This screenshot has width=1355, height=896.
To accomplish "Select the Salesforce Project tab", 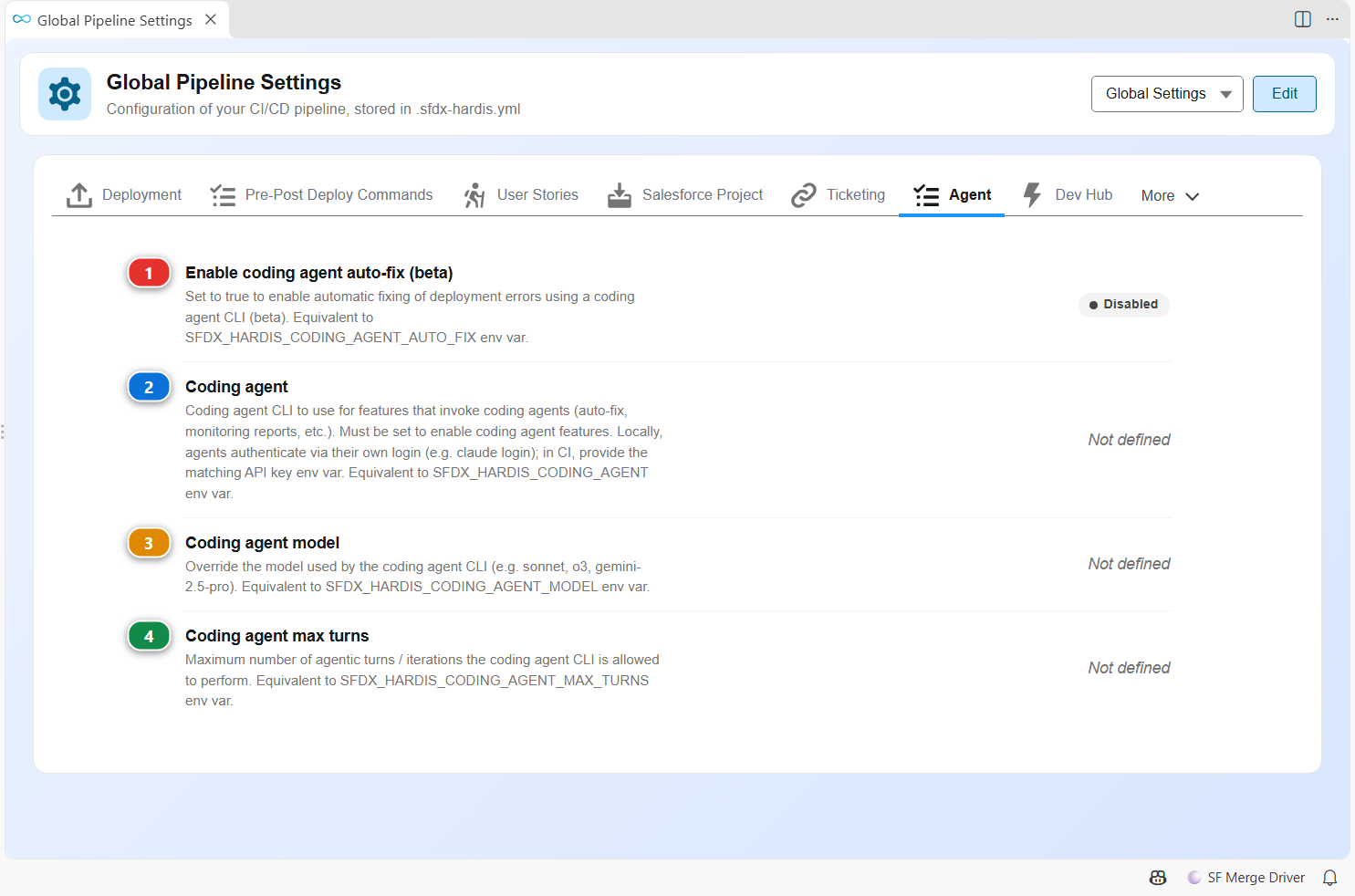I will coord(685,195).
